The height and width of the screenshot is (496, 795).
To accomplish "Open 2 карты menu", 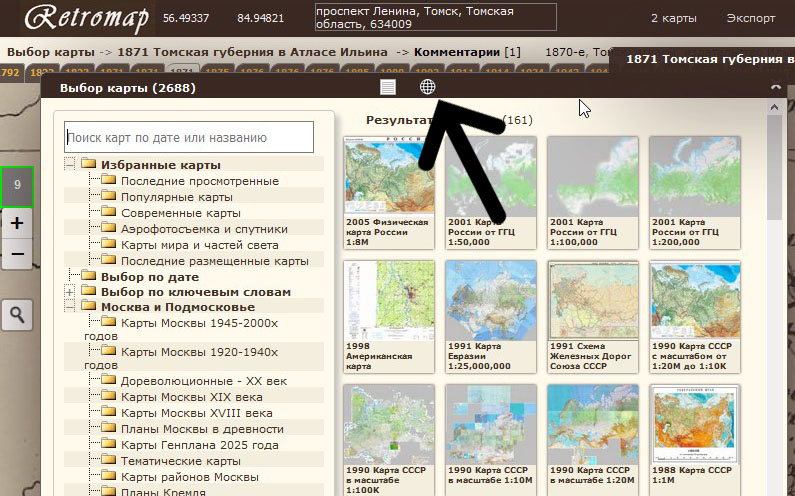I will (673, 18).
